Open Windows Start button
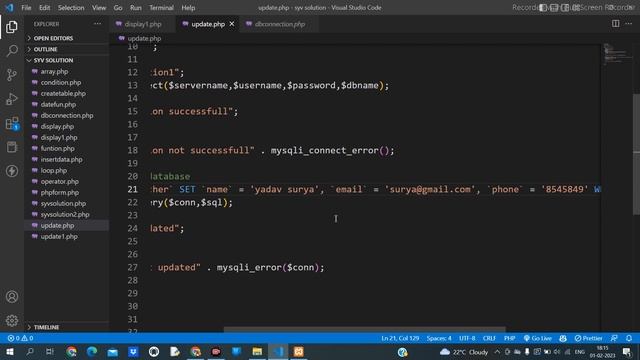The image size is (640, 360). pyautogui.click(x=10, y=351)
